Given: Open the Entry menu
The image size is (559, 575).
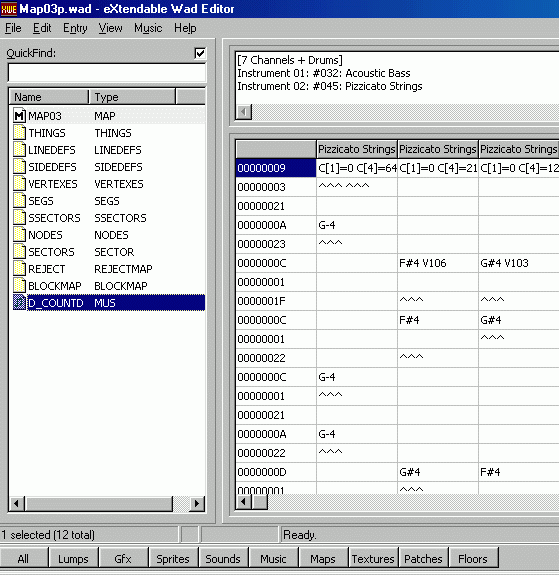Looking at the screenshot, I should (75, 28).
